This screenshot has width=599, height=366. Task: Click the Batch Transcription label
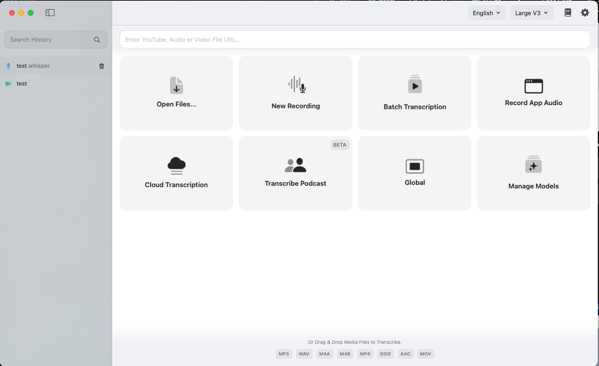(x=415, y=107)
